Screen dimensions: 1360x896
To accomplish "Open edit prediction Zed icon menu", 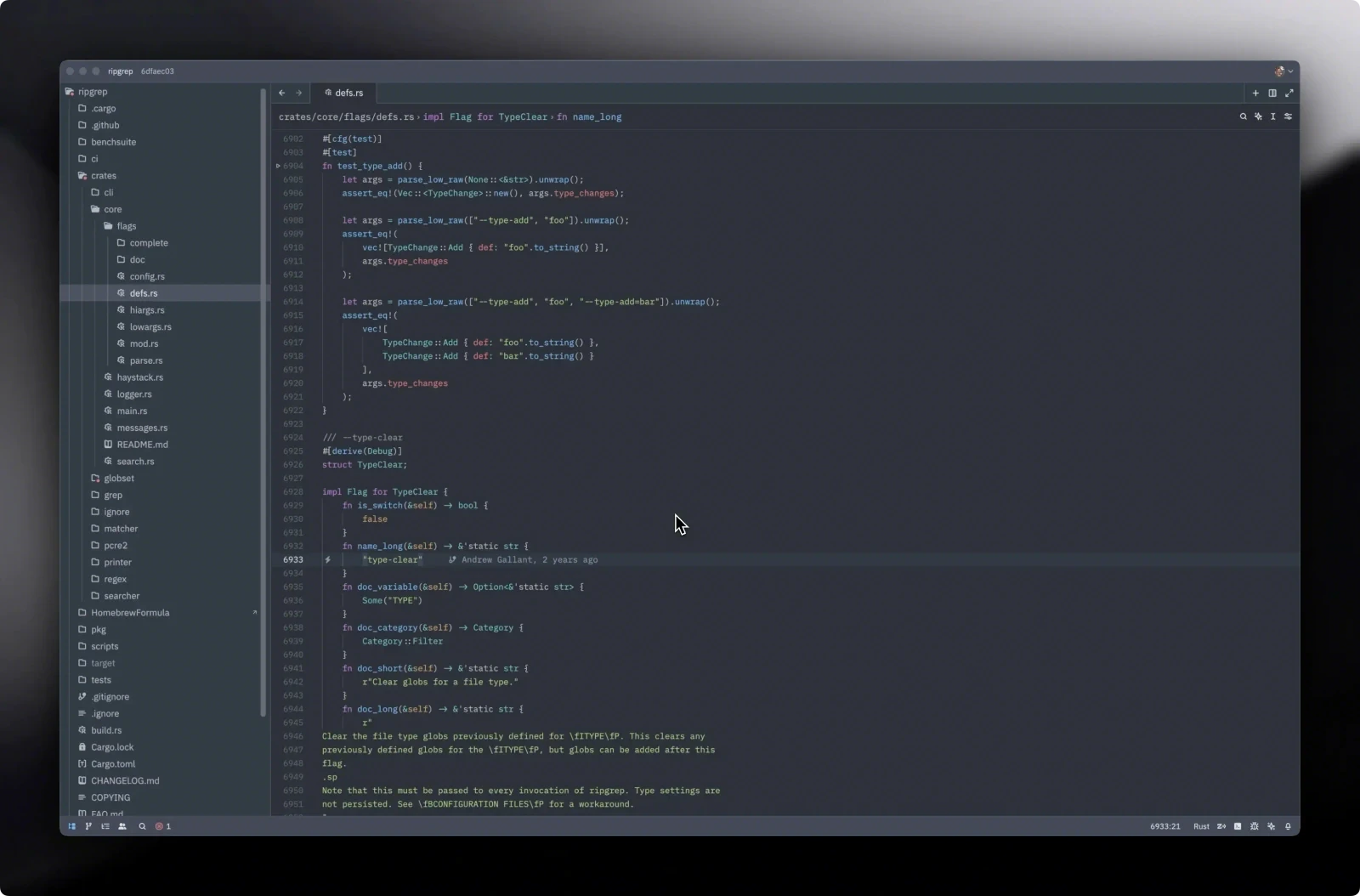I will click(x=1221, y=826).
